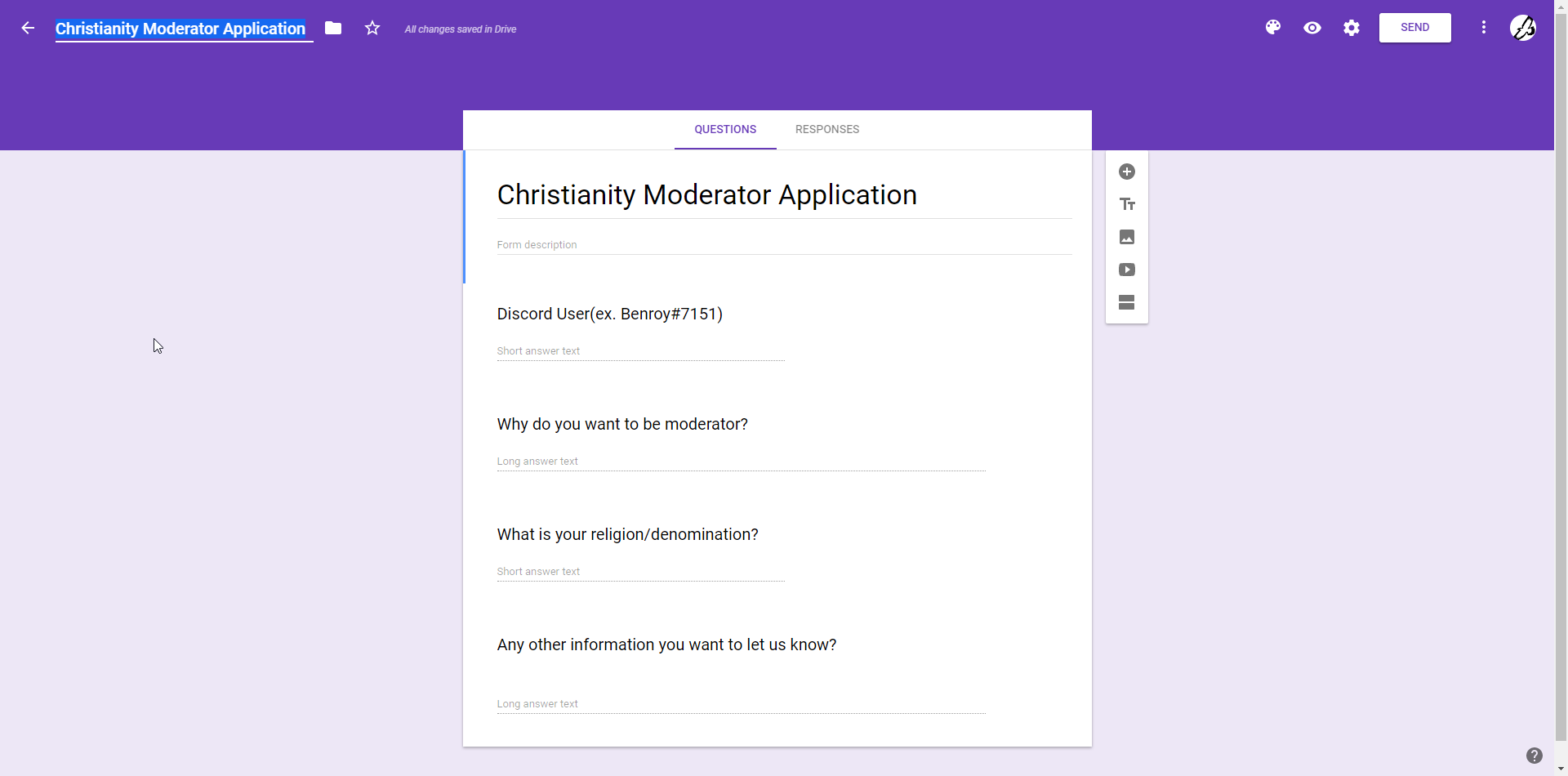Add title and description element
The image size is (1568, 776).
pyautogui.click(x=1127, y=204)
